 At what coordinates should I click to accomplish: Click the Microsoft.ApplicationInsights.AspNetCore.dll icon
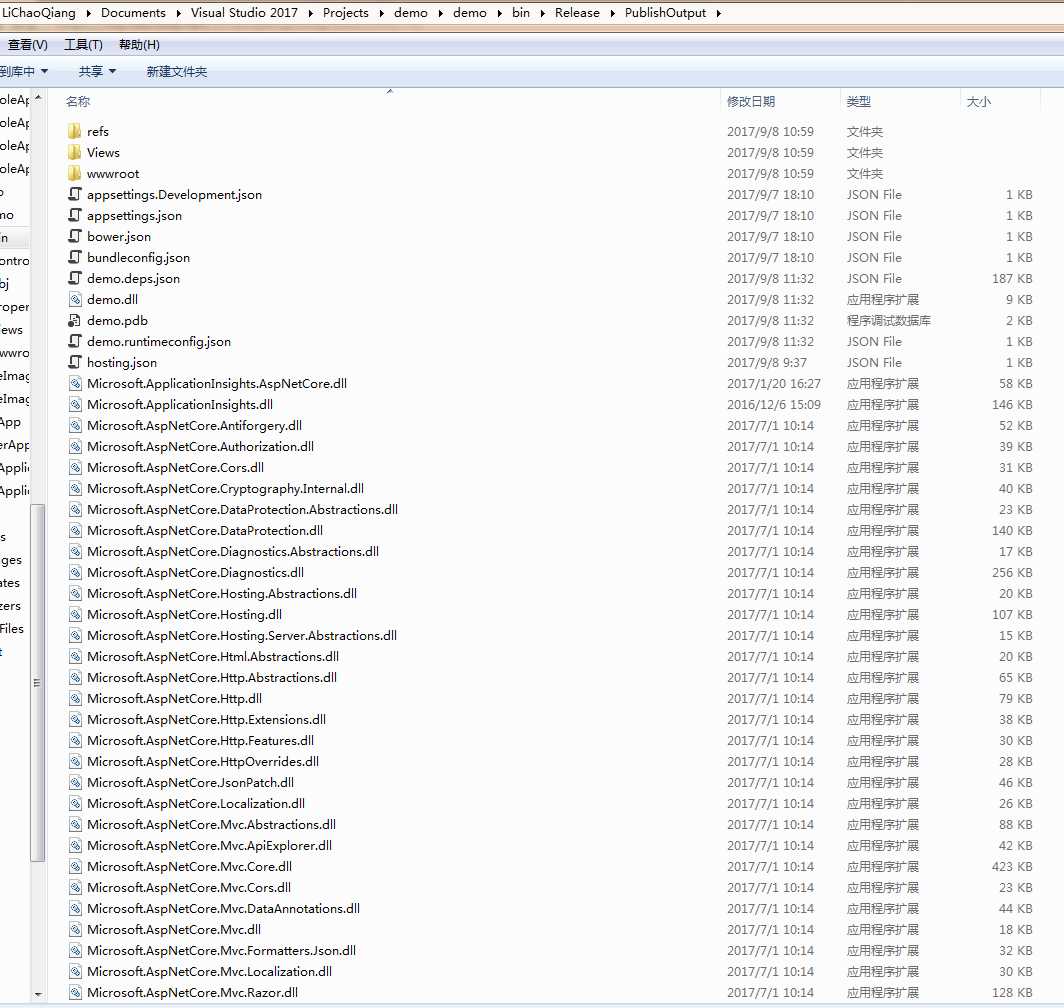(x=75, y=384)
